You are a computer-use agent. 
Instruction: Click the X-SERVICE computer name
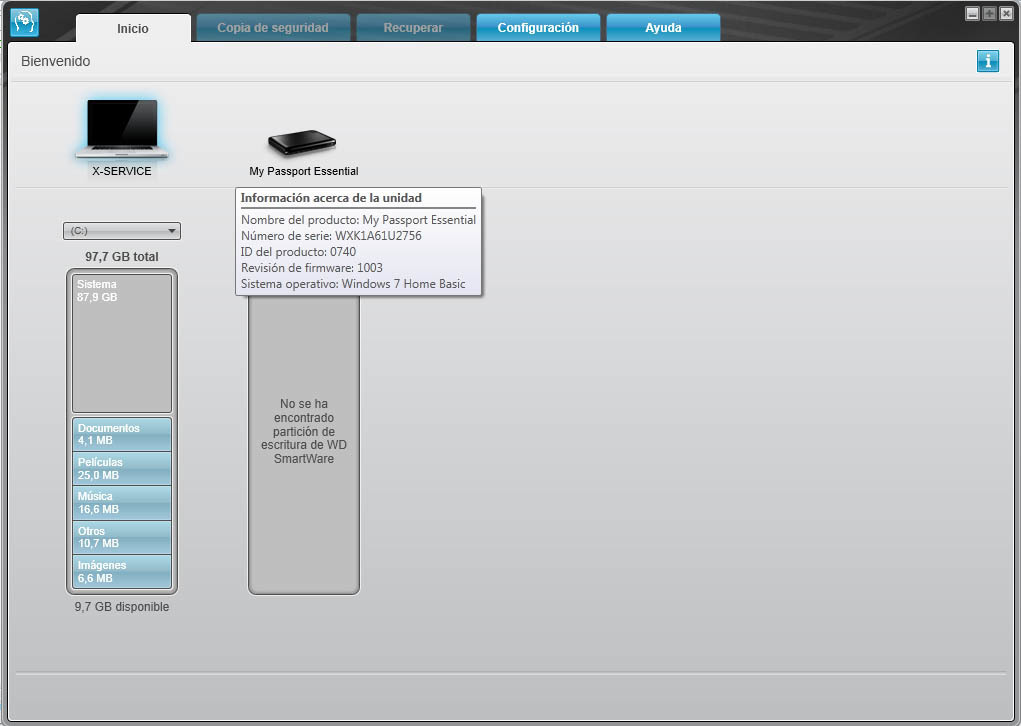click(122, 171)
